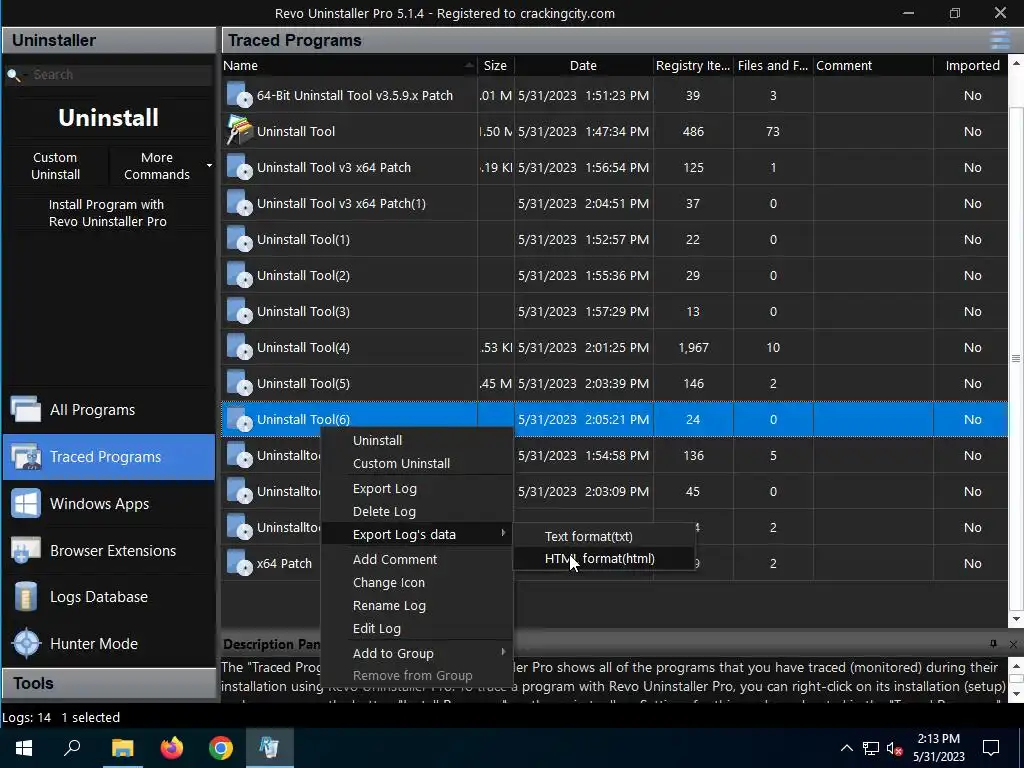Click the Description Panel scrollbar down arrow
This screenshot has height=768, width=1024.
1016,694
